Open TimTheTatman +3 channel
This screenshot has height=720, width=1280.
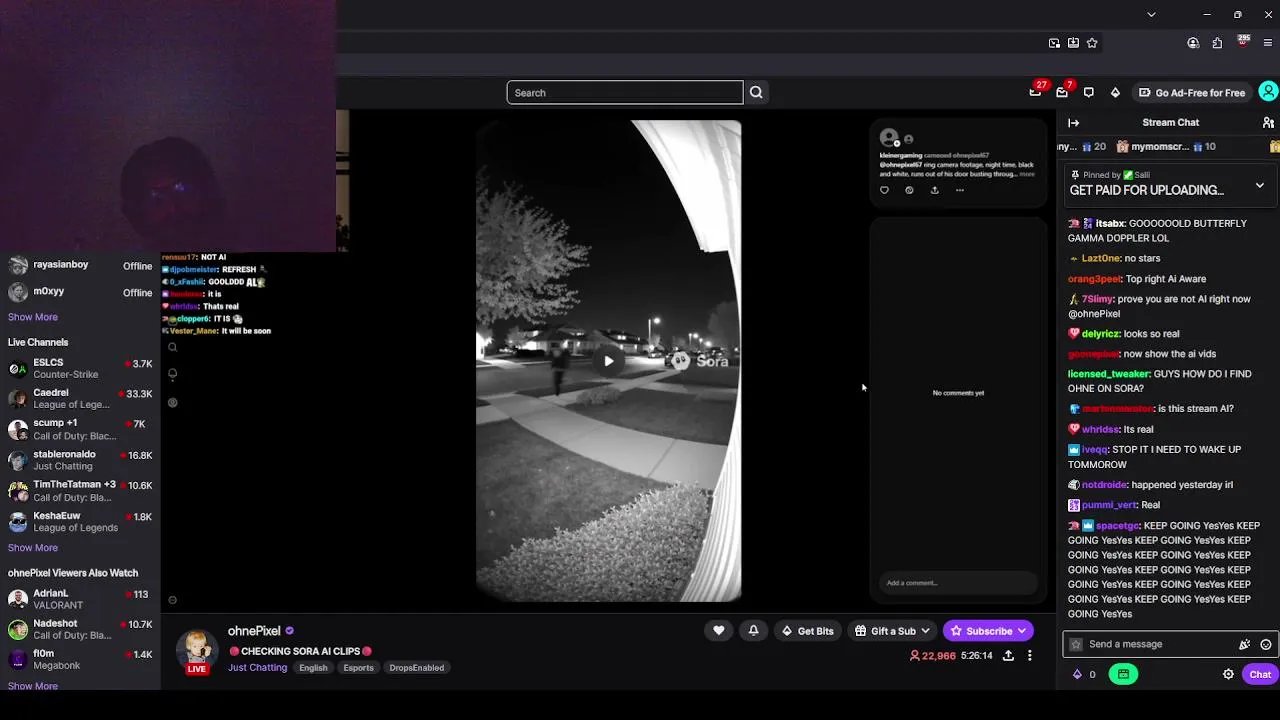(x=80, y=491)
